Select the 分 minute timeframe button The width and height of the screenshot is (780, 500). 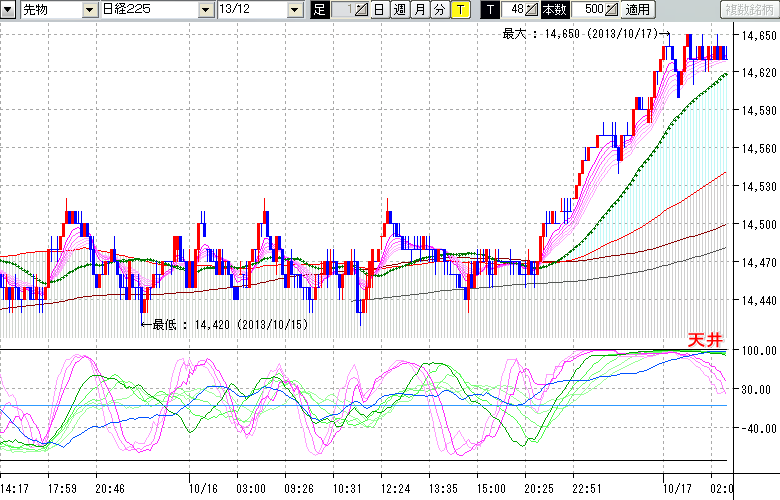(439, 10)
